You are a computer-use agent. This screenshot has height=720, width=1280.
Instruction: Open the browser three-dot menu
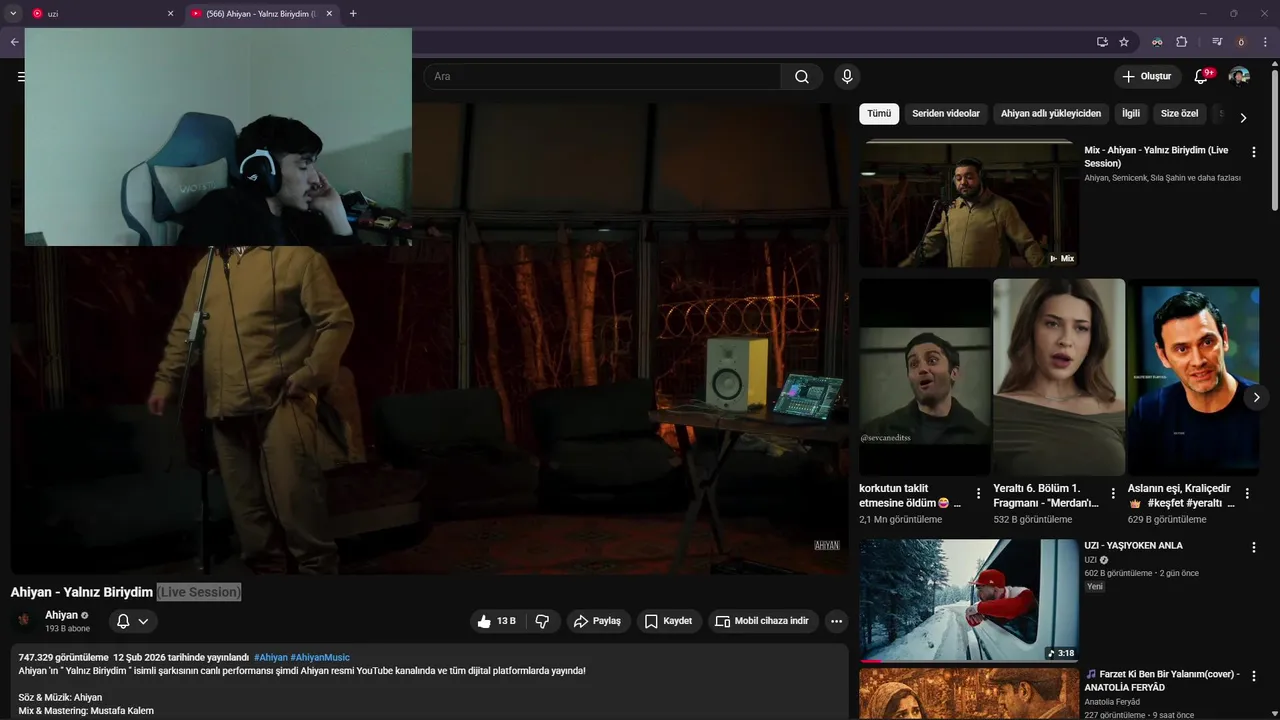coord(1266,42)
